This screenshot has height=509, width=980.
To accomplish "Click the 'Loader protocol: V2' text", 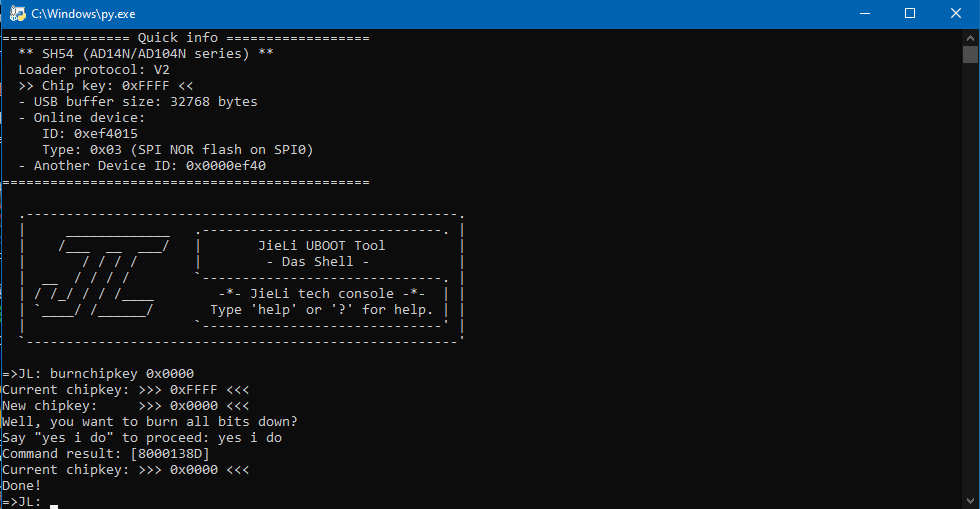I will point(94,69).
